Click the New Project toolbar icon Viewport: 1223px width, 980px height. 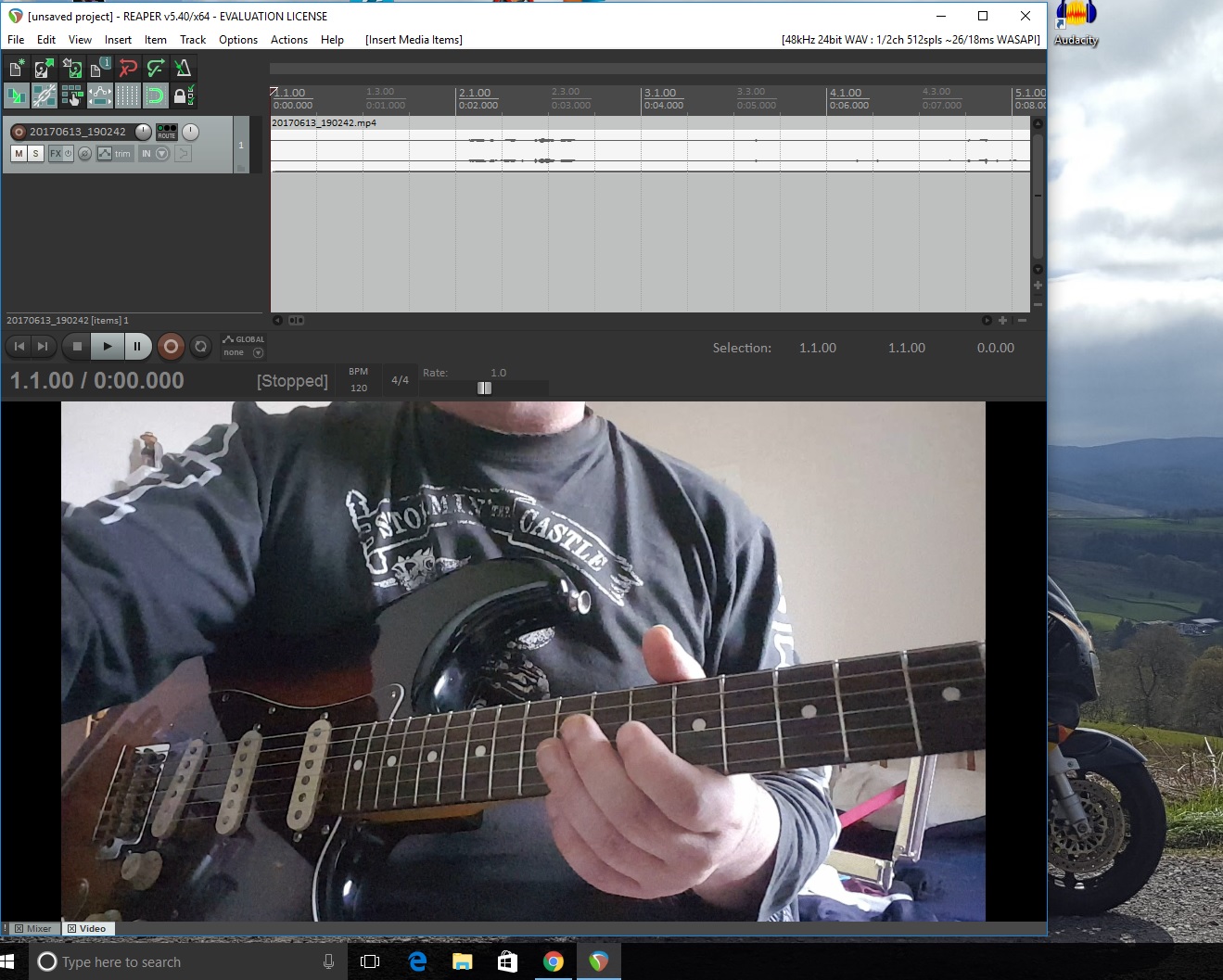coord(16,68)
